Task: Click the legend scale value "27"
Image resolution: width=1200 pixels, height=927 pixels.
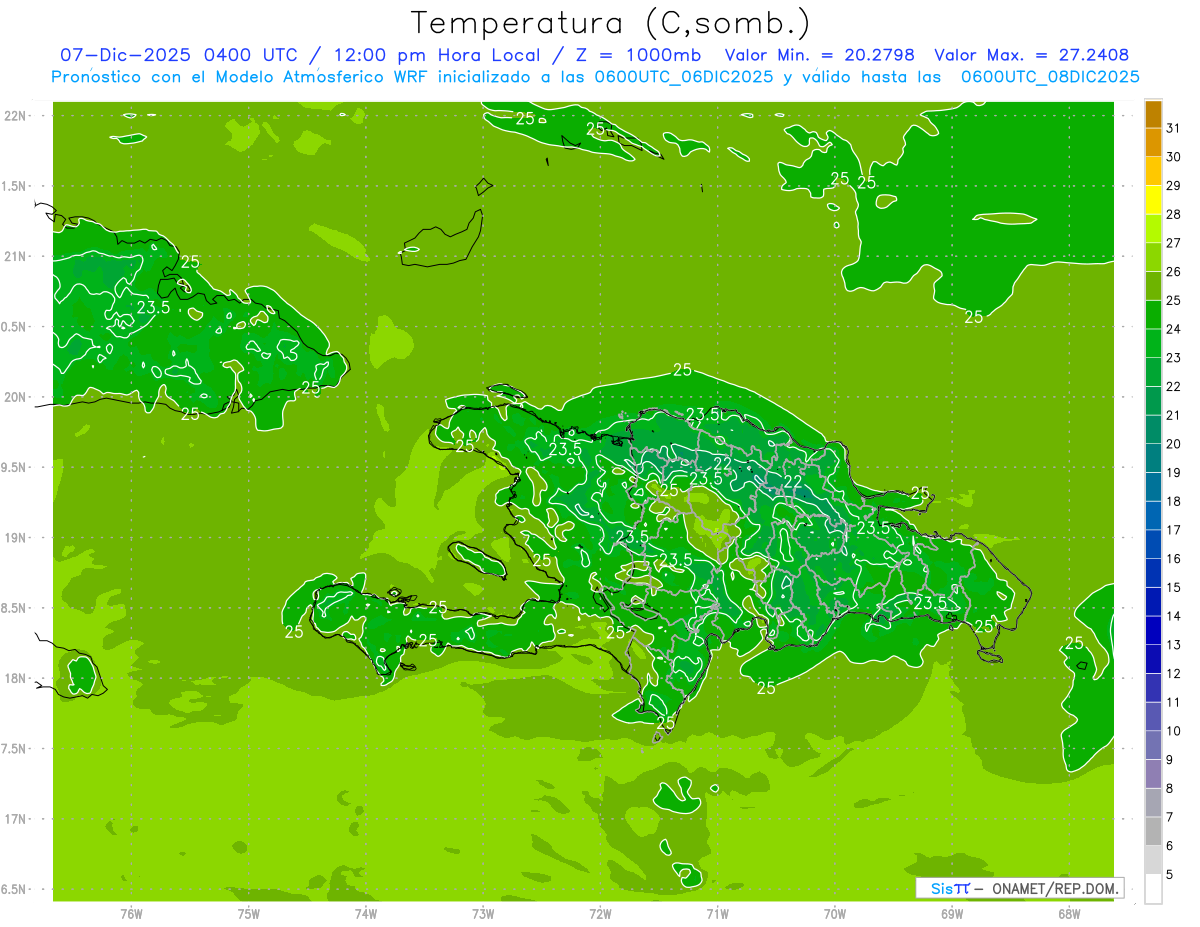Action: pyautogui.click(x=1174, y=243)
